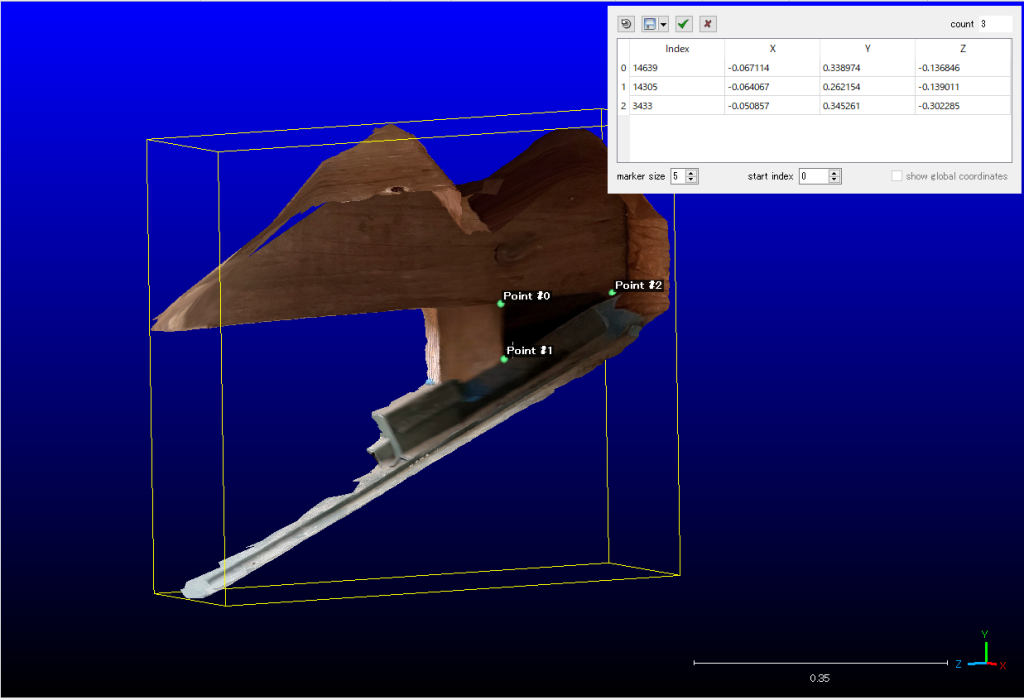Click the marker size value field
1024x700 pixels.
click(x=676, y=176)
